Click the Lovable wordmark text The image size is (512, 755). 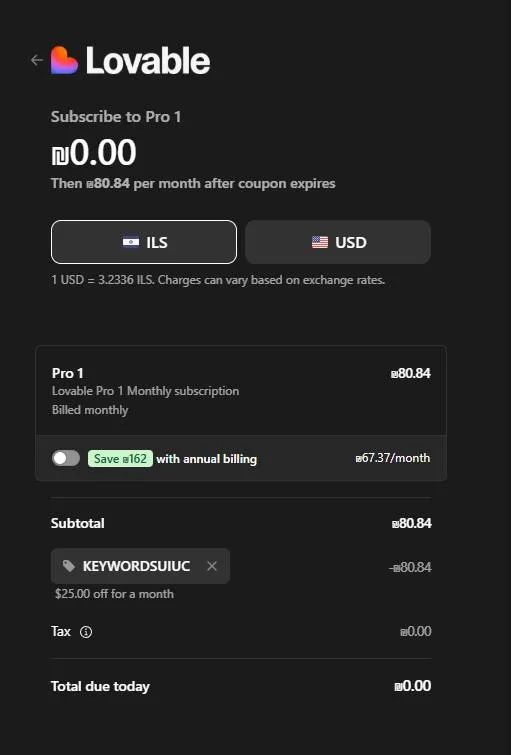coord(148,61)
